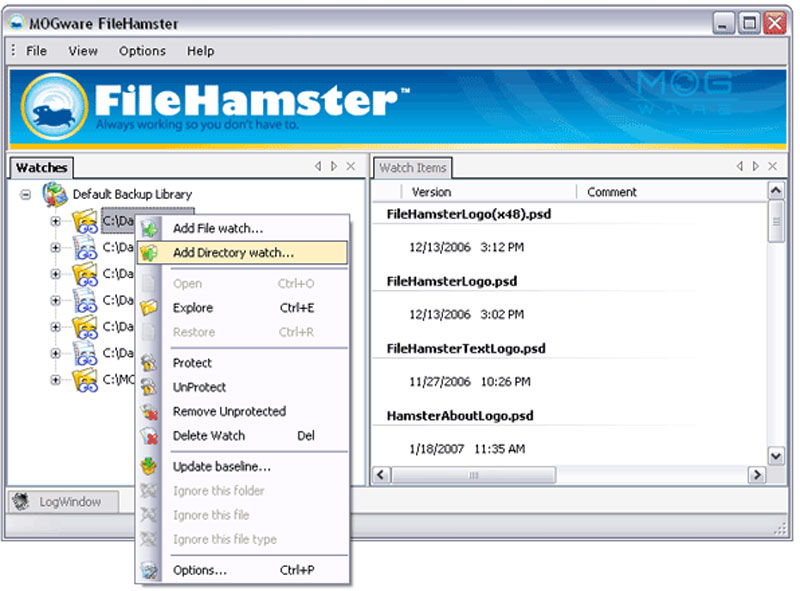
Task: Expand the C:\MO watch node
Action: (56, 380)
